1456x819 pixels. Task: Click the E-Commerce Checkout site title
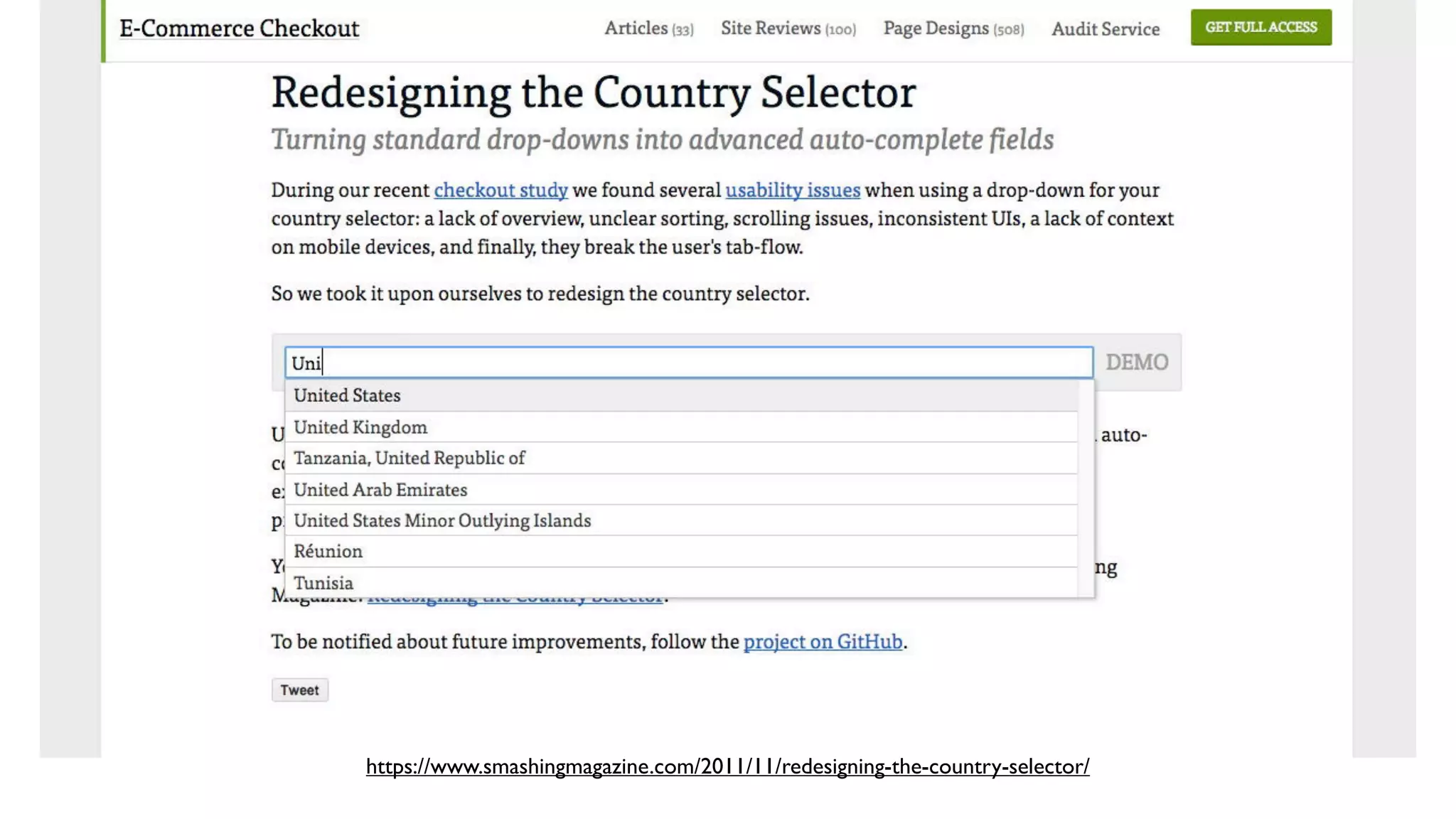point(239,28)
